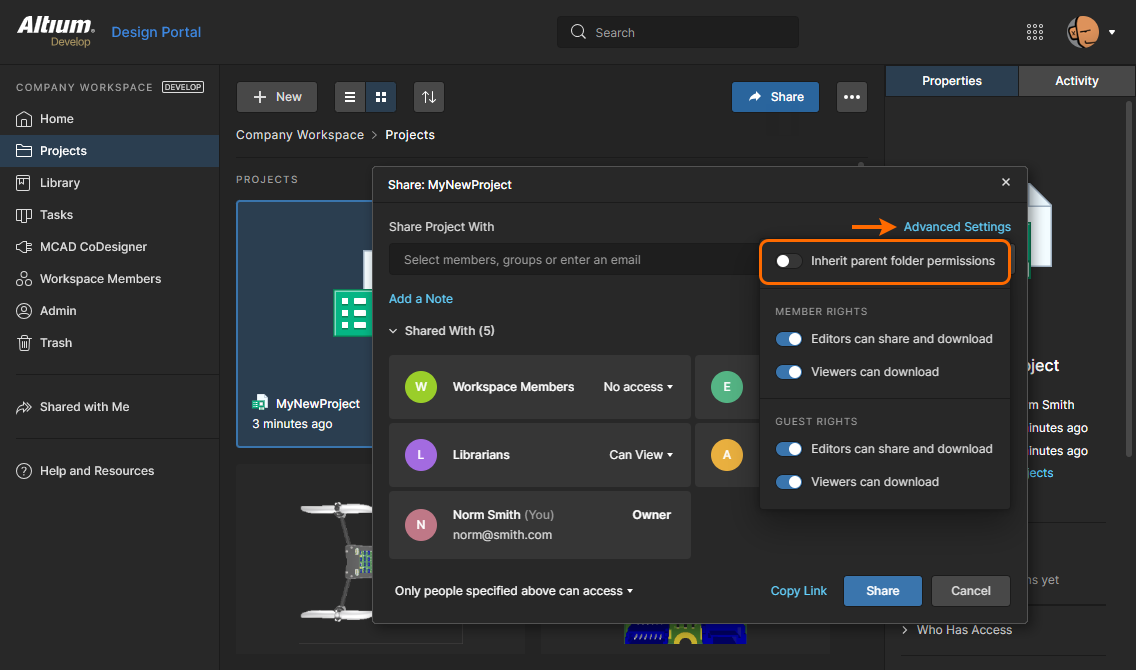
Task: Click the Librarians L avatar
Action: 421,455
